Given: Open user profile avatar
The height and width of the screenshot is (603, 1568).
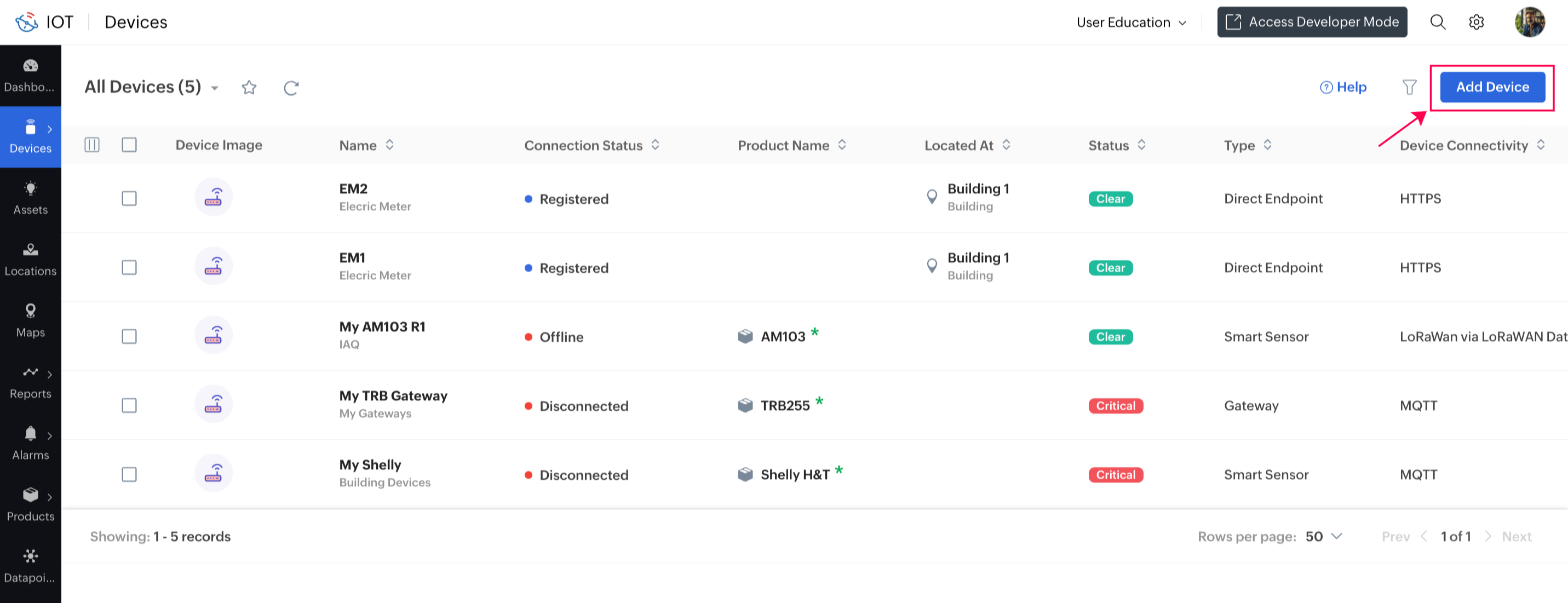Looking at the screenshot, I should pos(1529,22).
